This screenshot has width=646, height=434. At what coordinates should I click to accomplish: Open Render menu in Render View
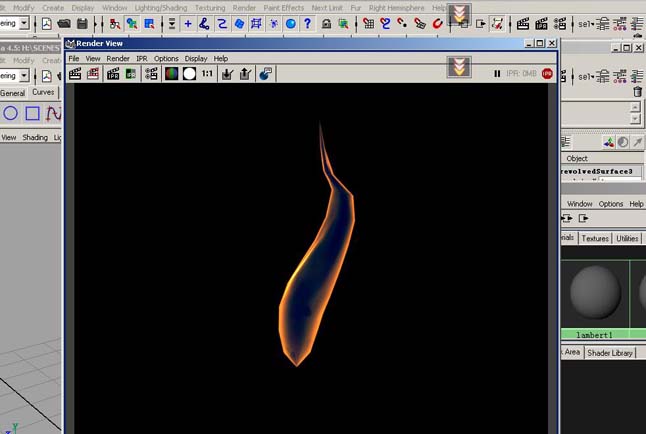point(118,59)
